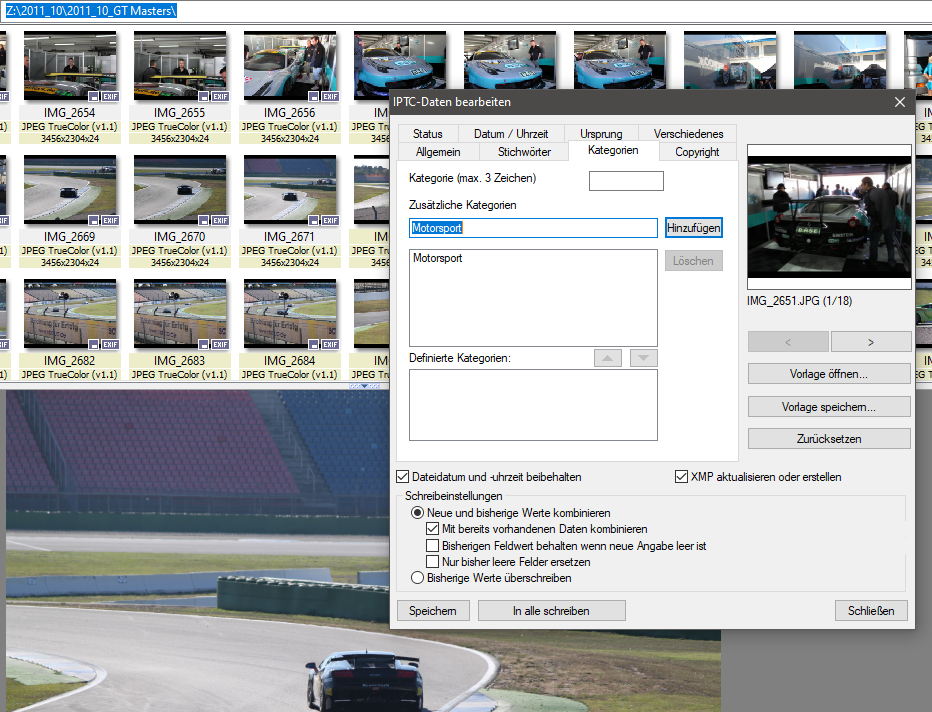The width and height of the screenshot is (932, 712).
Task: Click the Kategorie (max. 3 Zeichen) field
Action: [626, 181]
